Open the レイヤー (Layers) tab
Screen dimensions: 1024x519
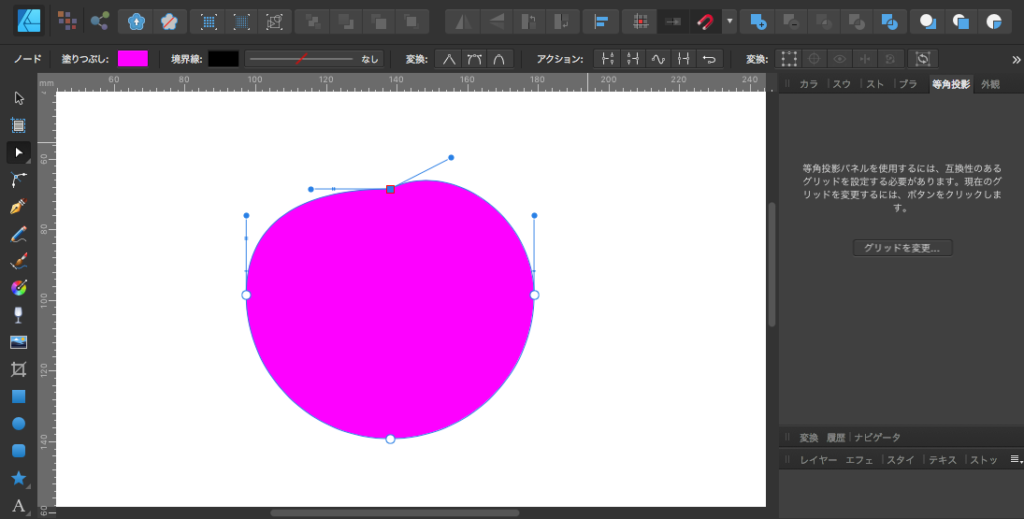click(x=817, y=460)
